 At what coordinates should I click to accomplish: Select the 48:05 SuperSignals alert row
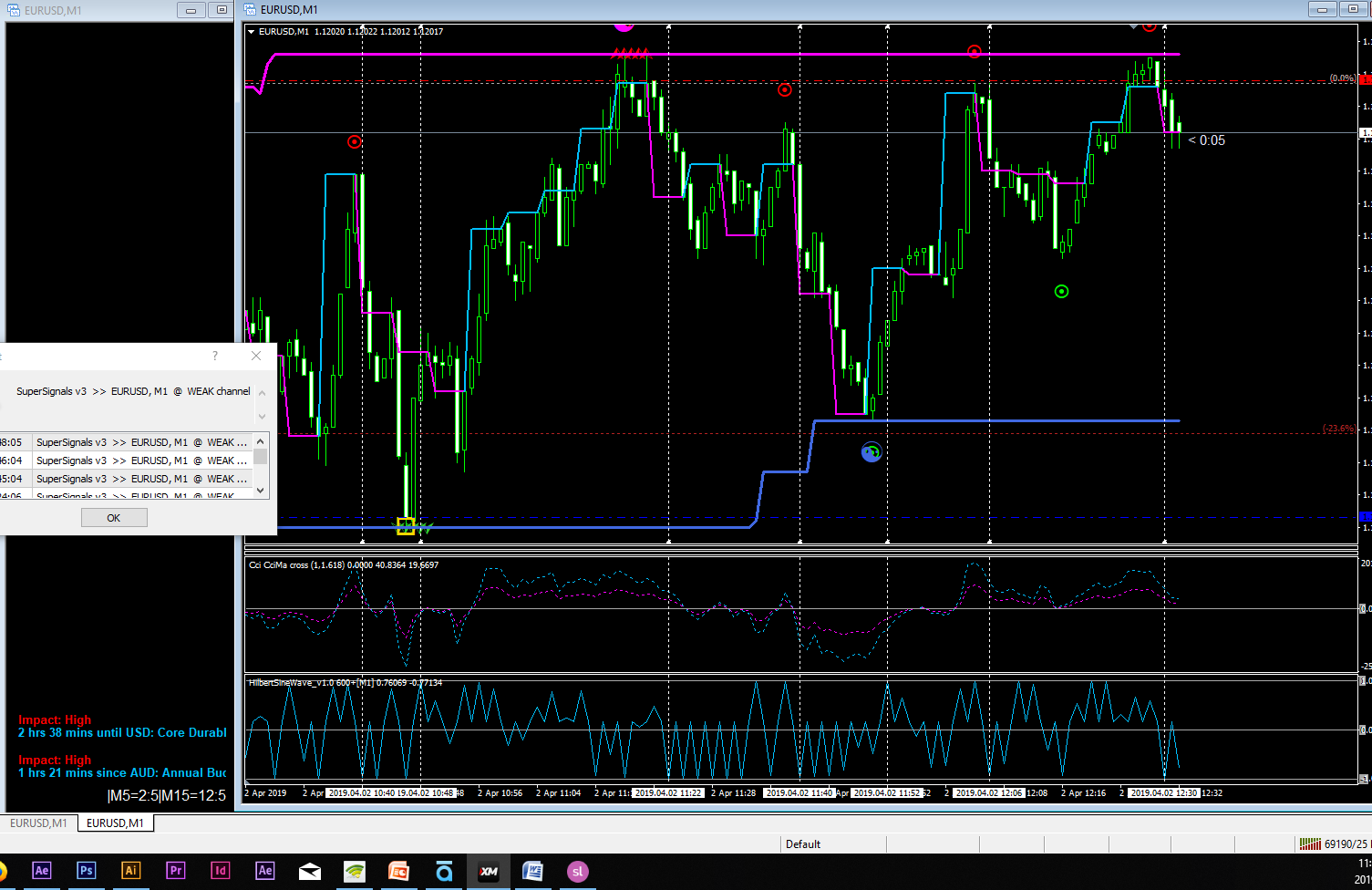click(126, 442)
